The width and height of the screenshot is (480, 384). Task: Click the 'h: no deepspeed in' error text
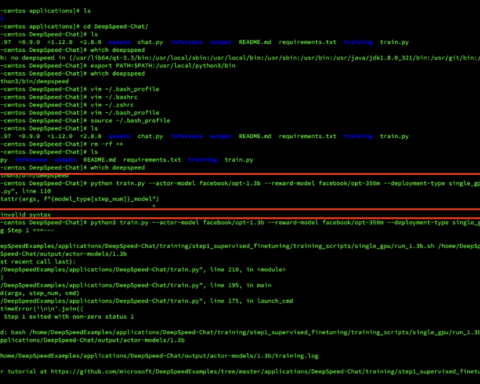(x=33, y=58)
